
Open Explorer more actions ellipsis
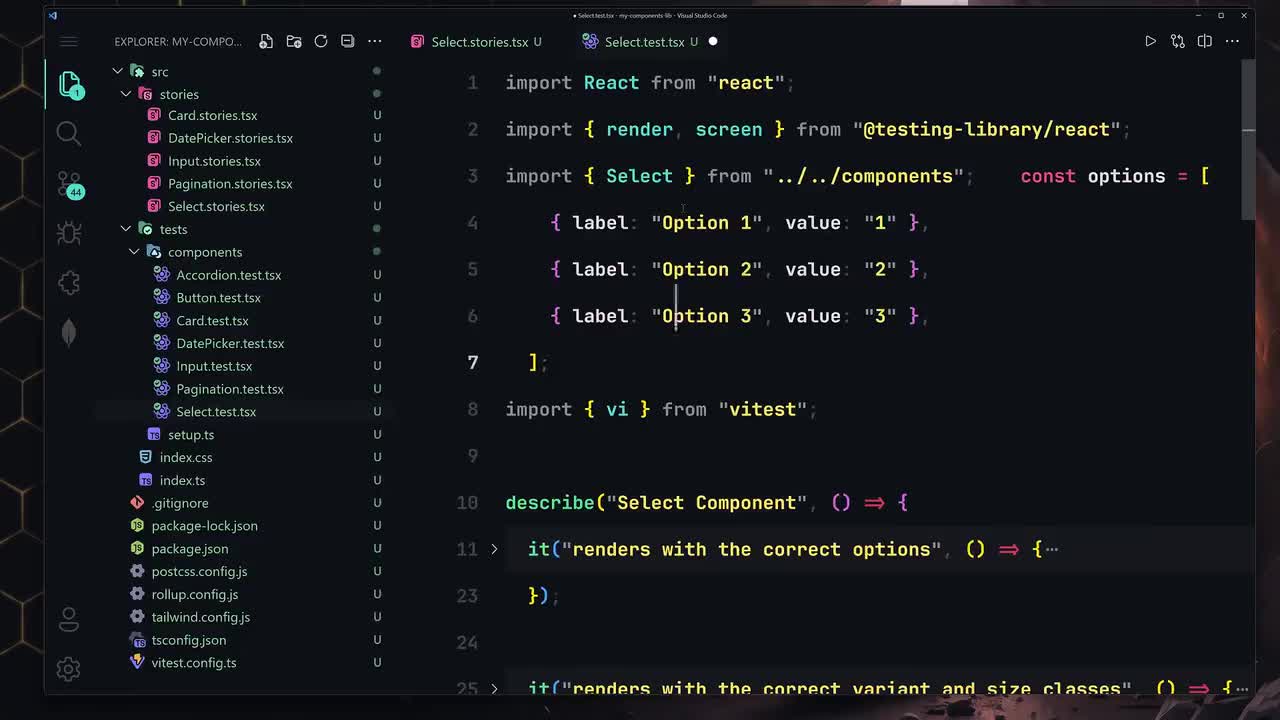click(374, 41)
